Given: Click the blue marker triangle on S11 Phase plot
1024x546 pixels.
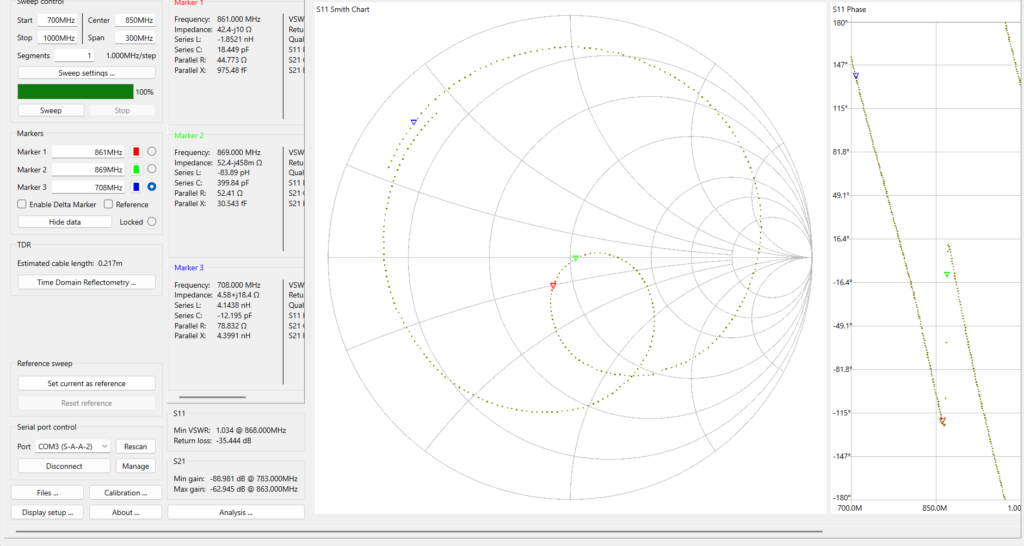Looking at the screenshot, I should click(855, 75).
